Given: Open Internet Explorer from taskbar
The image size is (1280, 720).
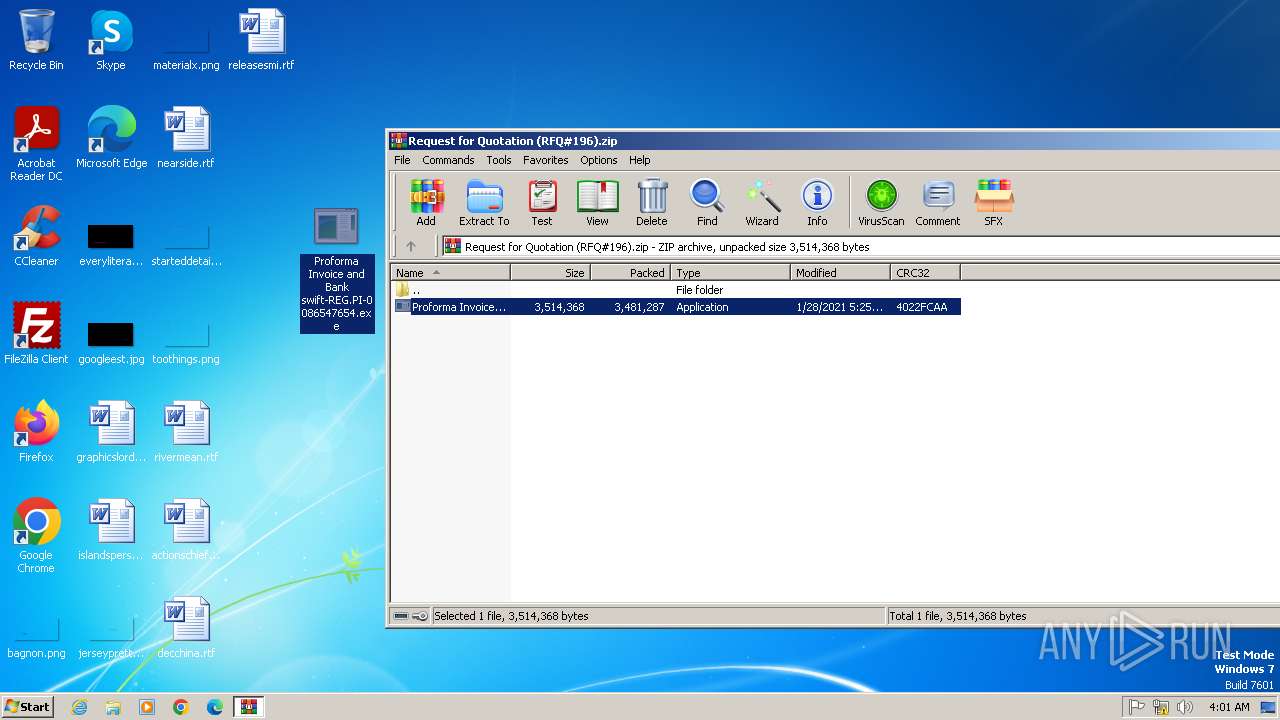Looking at the screenshot, I should click(x=79, y=707).
